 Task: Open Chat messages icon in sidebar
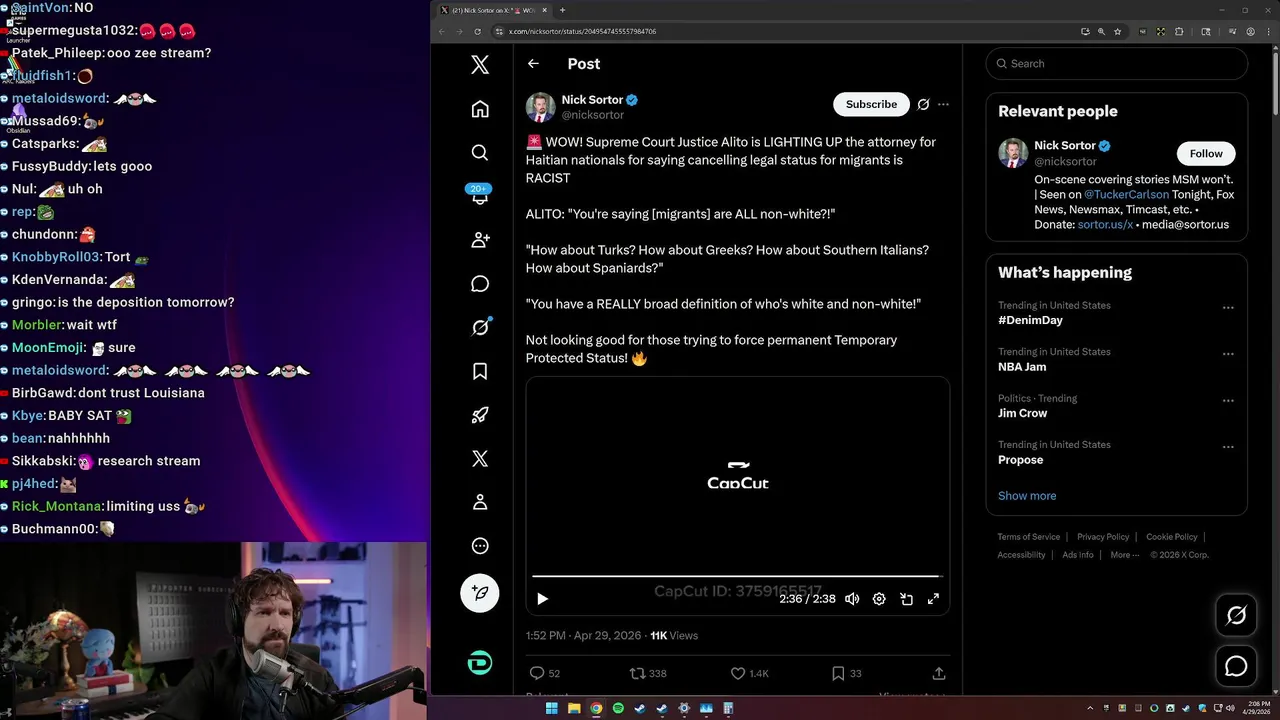pos(480,284)
